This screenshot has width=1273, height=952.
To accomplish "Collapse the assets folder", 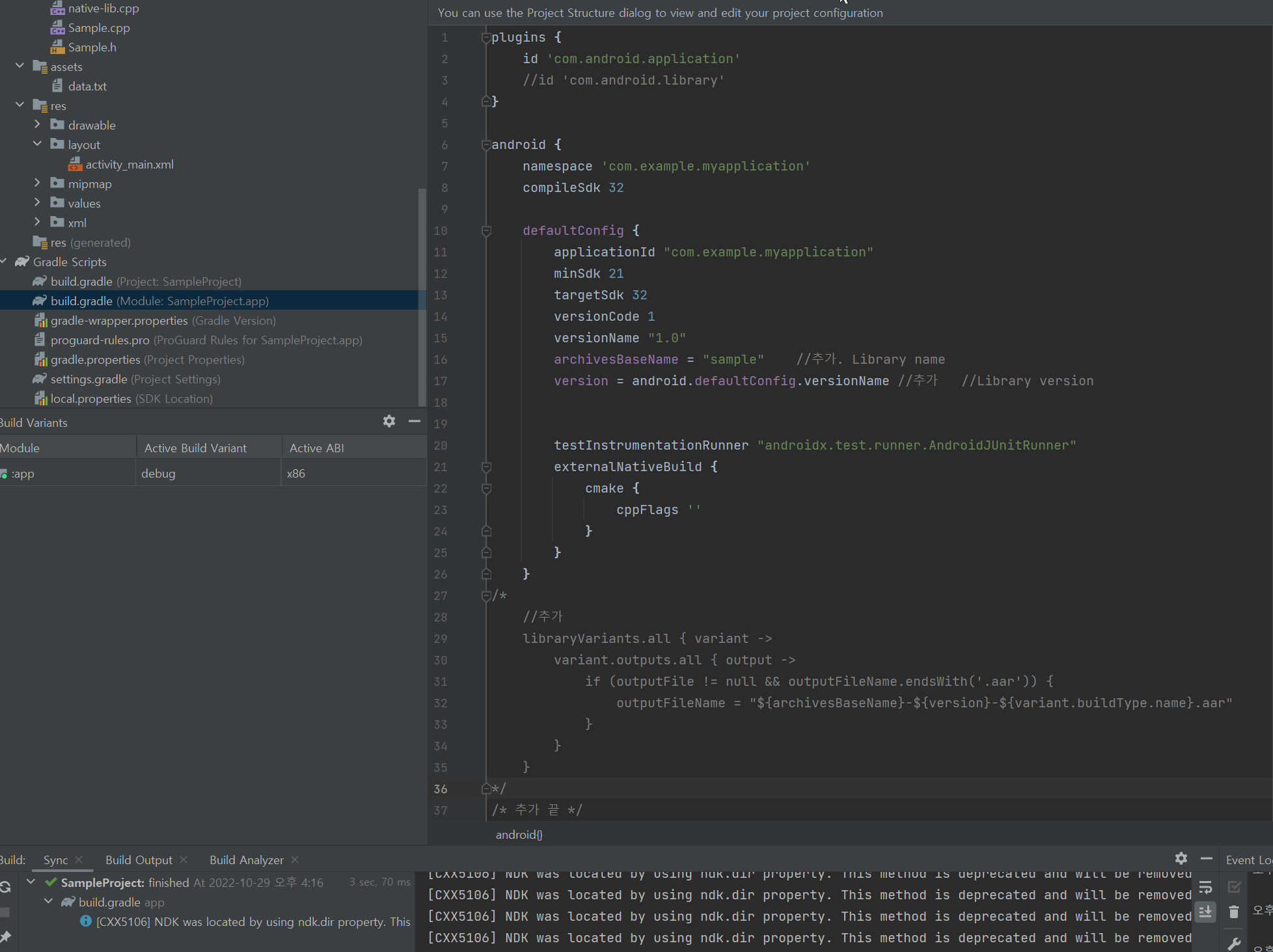I will (x=20, y=66).
